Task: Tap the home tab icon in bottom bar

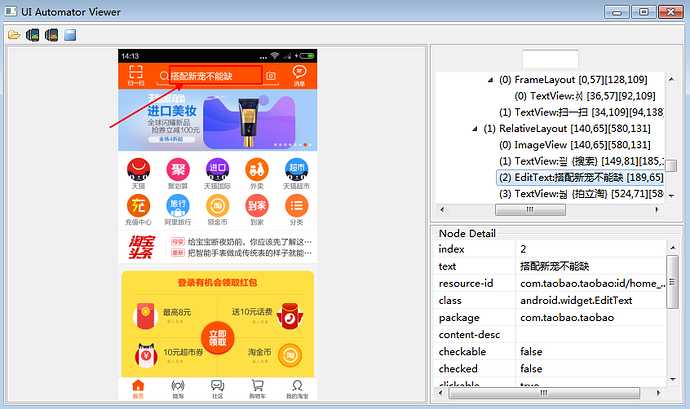Action: 138,386
